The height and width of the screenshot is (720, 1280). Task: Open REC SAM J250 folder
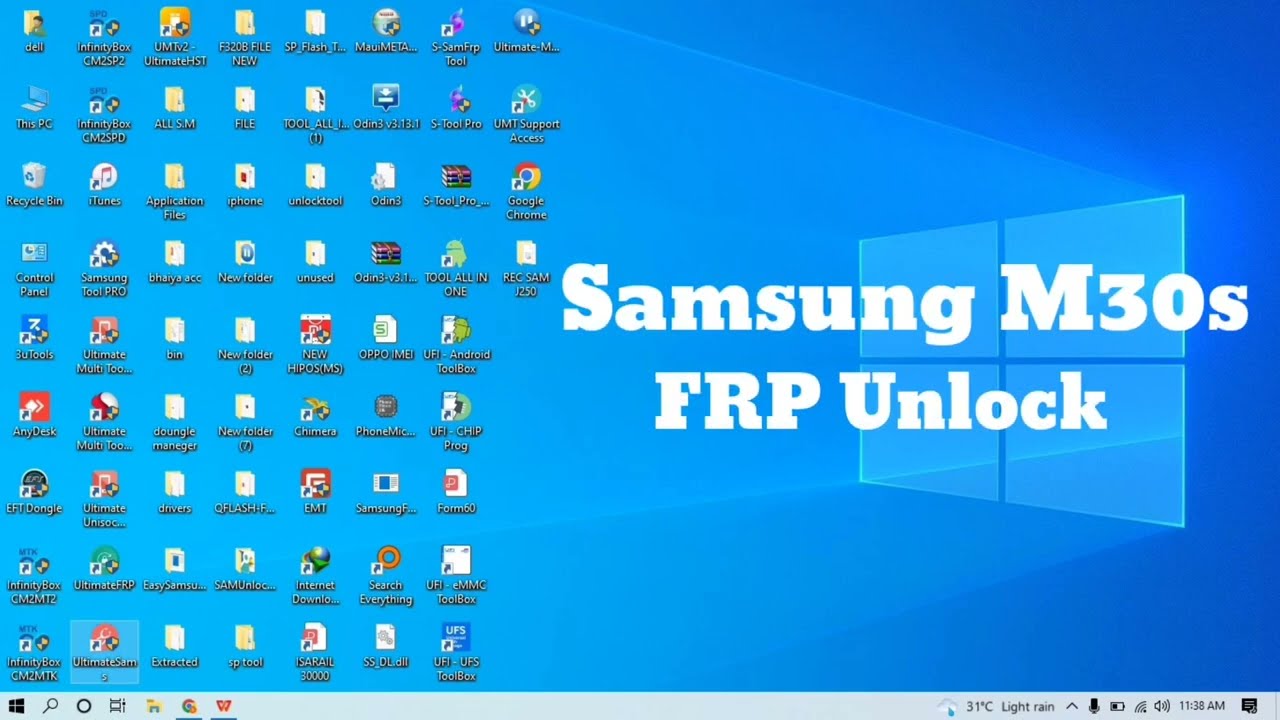[x=526, y=268]
